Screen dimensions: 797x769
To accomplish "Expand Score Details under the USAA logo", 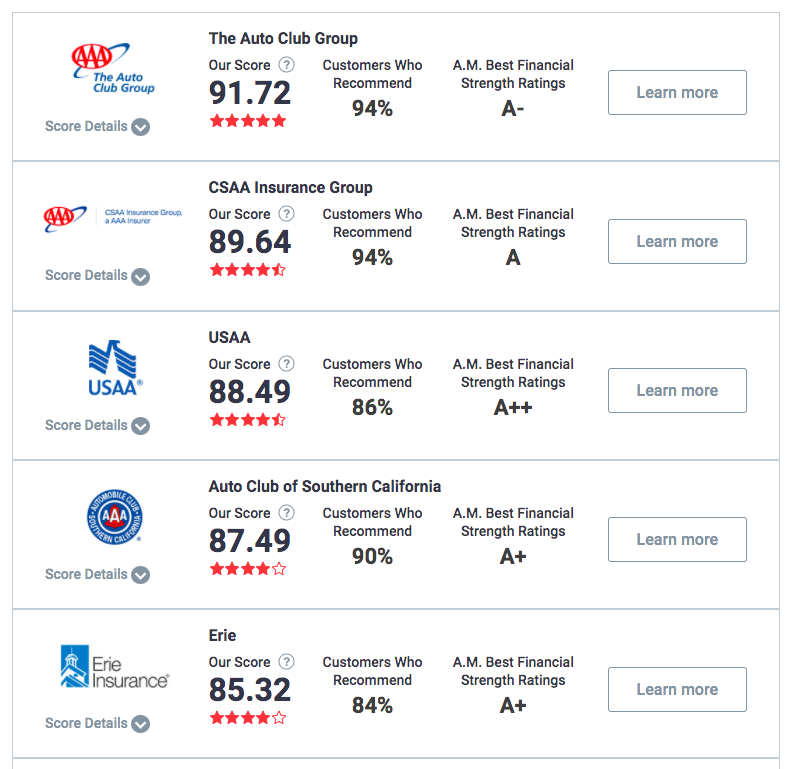I will 97,425.
